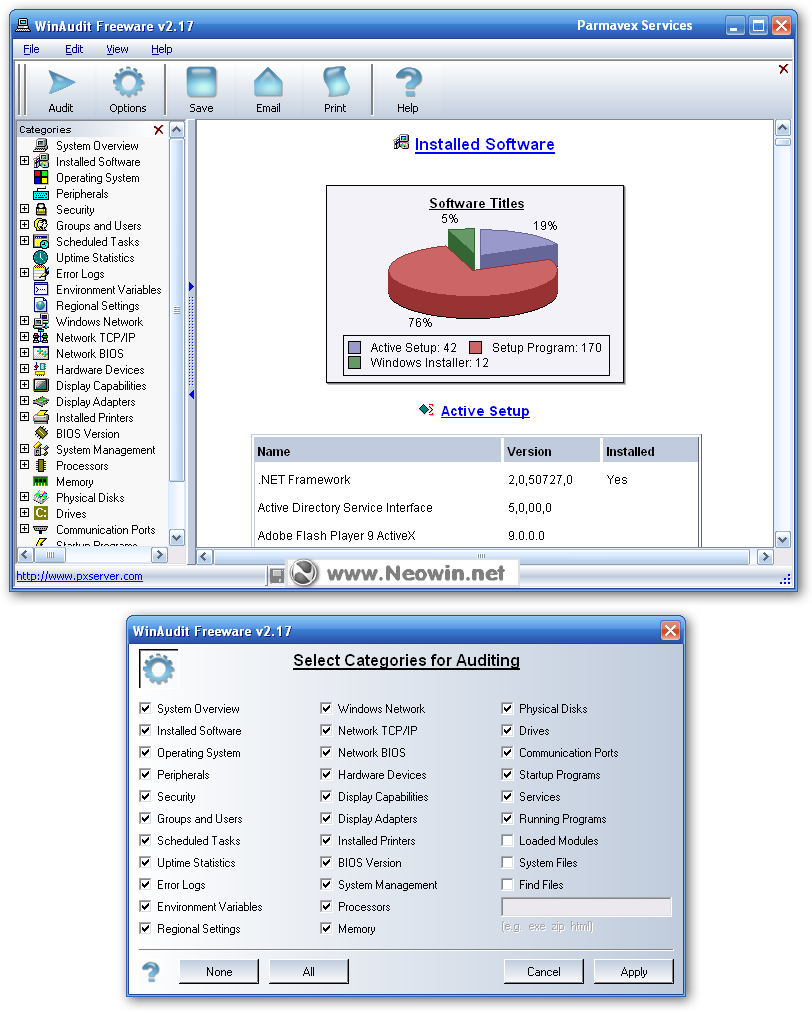
Task: Click the Apply button
Action: click(634, 971)
